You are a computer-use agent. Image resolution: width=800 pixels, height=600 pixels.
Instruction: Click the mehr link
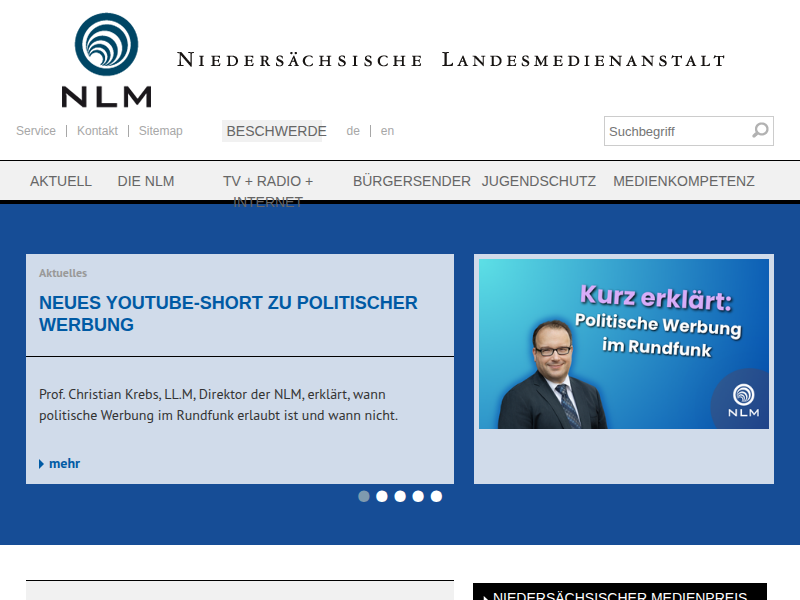click(64, 463)
